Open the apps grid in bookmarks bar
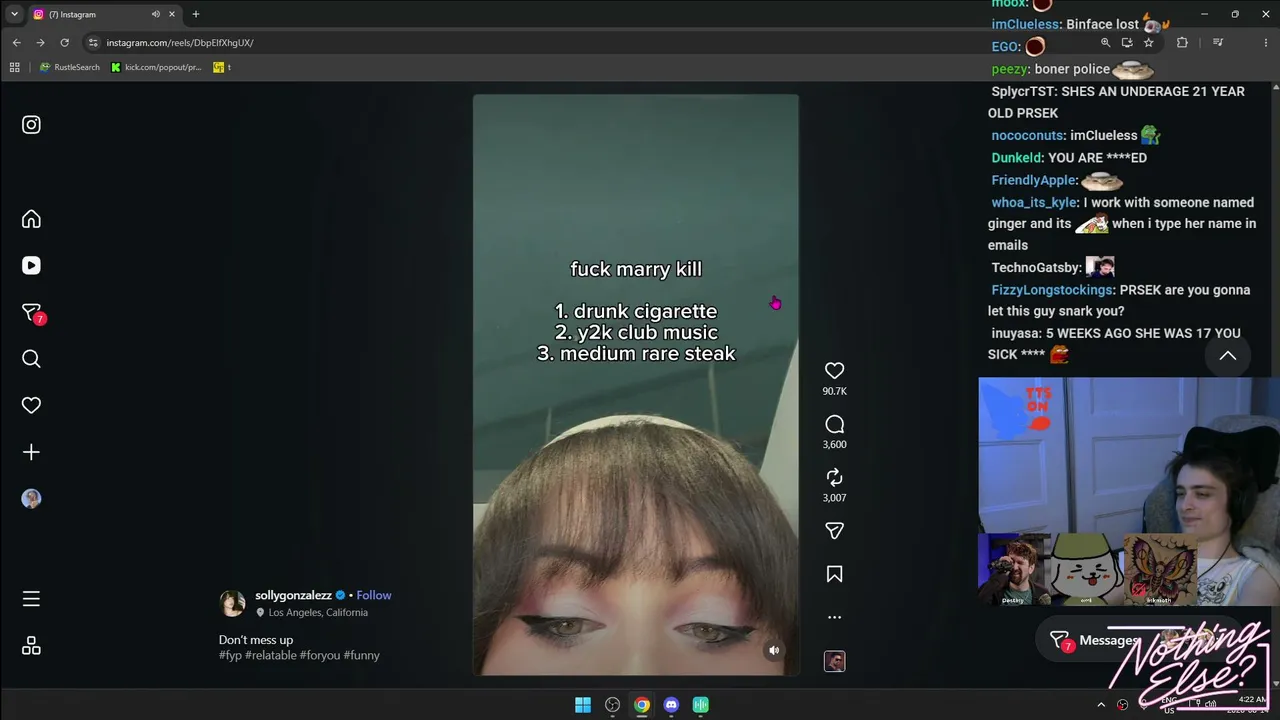Image resolution: width=1280 pixels, height=720 pixels. pos(14,67)
